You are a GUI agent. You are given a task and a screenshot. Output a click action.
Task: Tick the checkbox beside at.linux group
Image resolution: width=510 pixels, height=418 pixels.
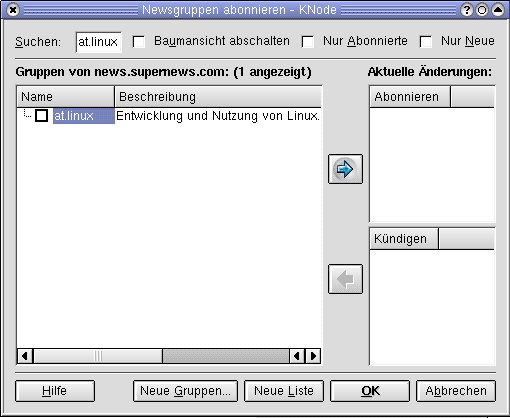coord(42,116)
